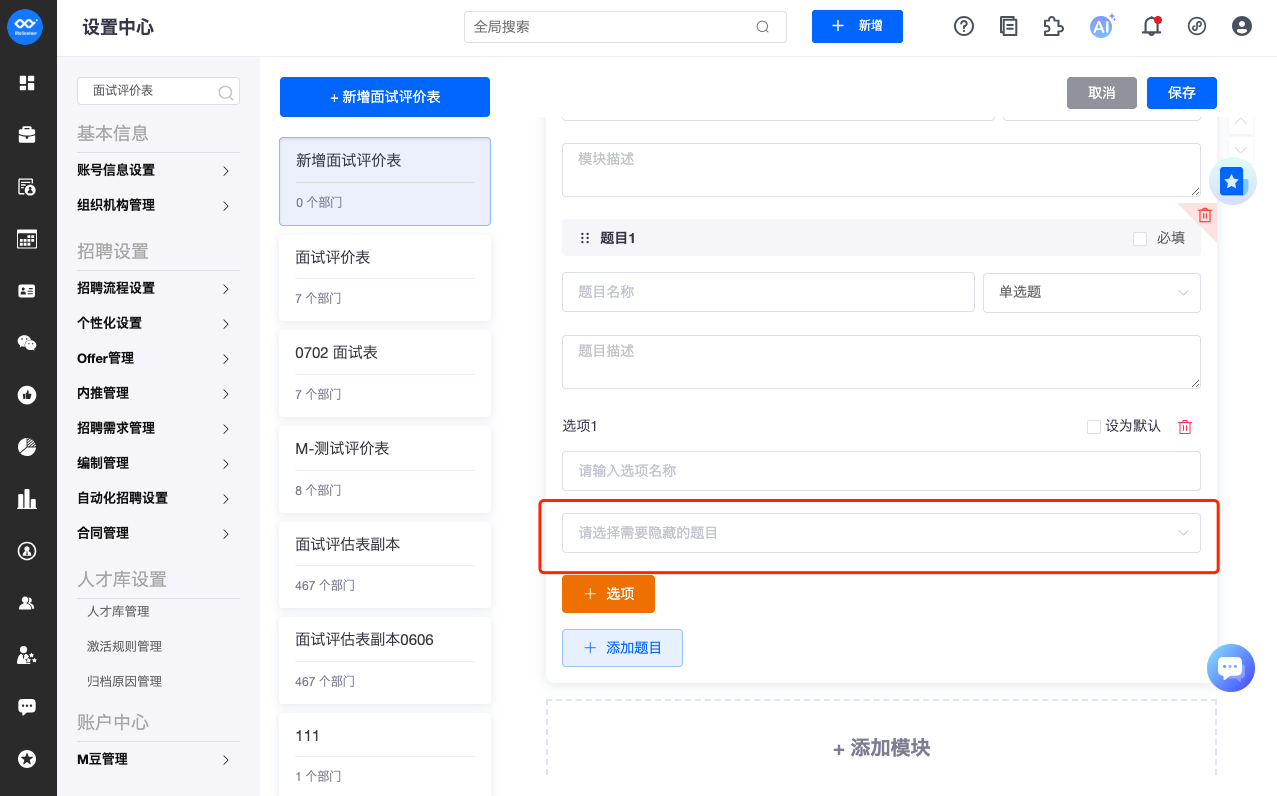Click the 题目名称 input field

pyautogui.click(x=768, y=292)
